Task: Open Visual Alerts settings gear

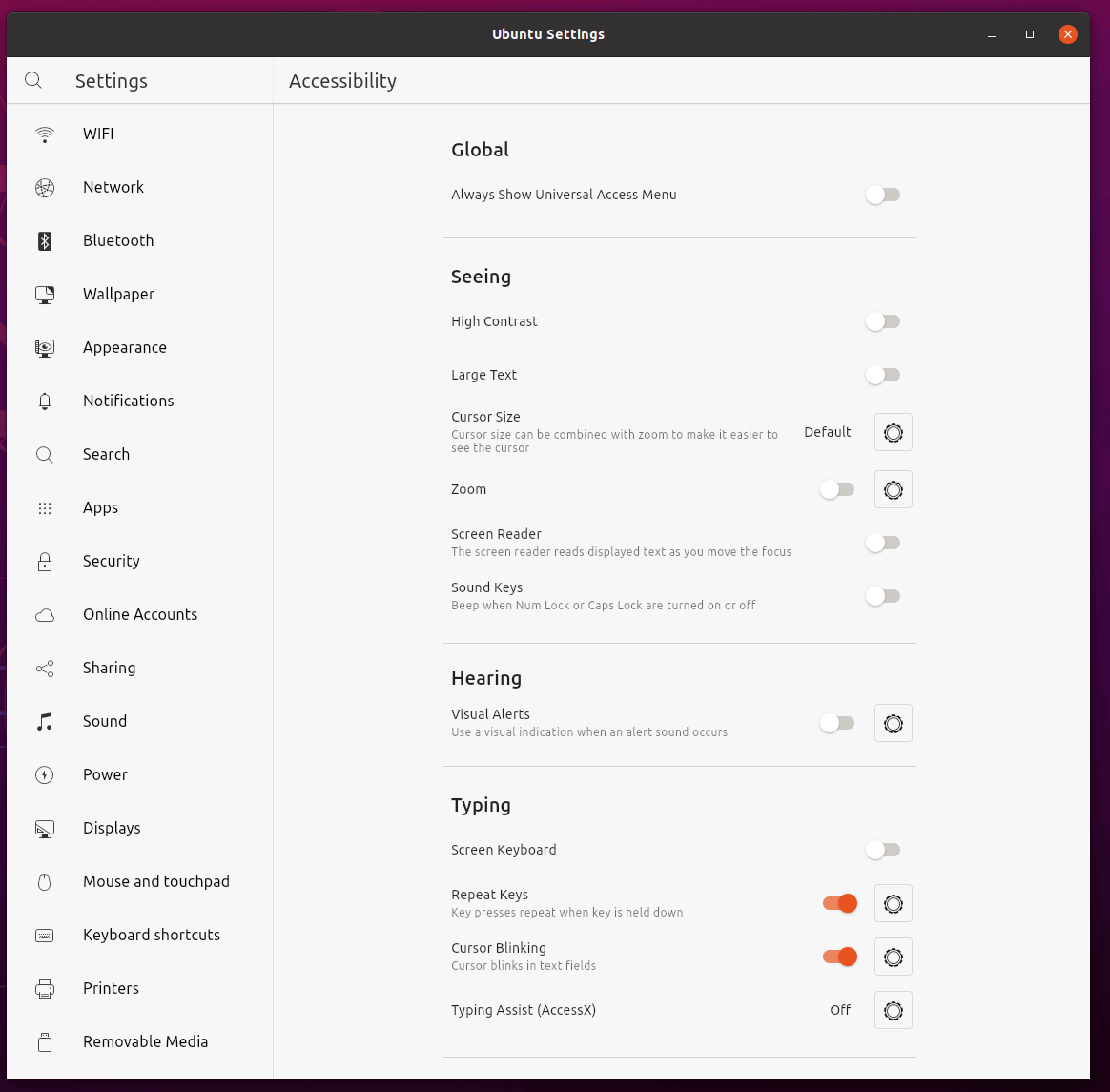Action: [x=893, y=723]
